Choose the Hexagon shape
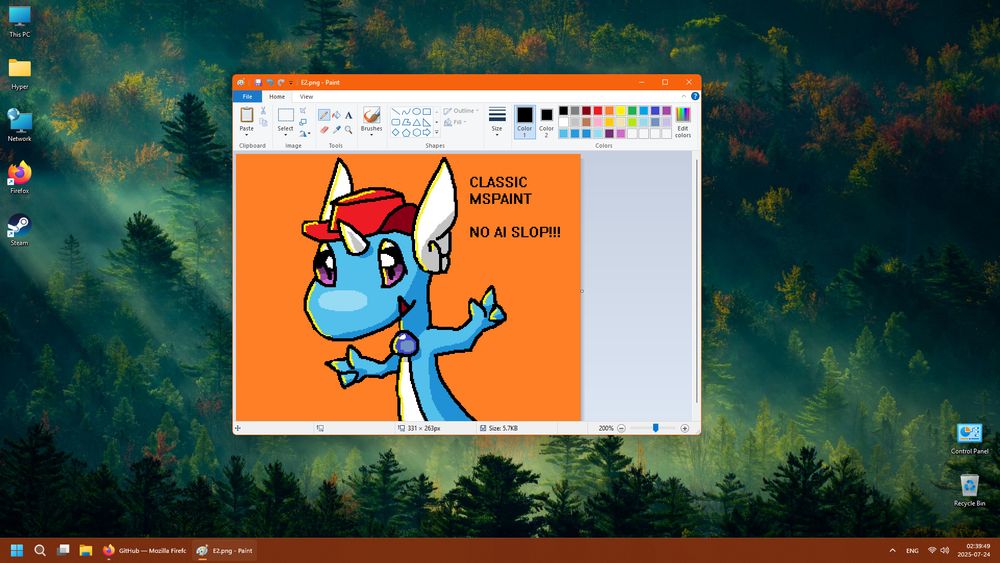The height and width of the screenshot is (563, 1000). click(x=416, y=133)
